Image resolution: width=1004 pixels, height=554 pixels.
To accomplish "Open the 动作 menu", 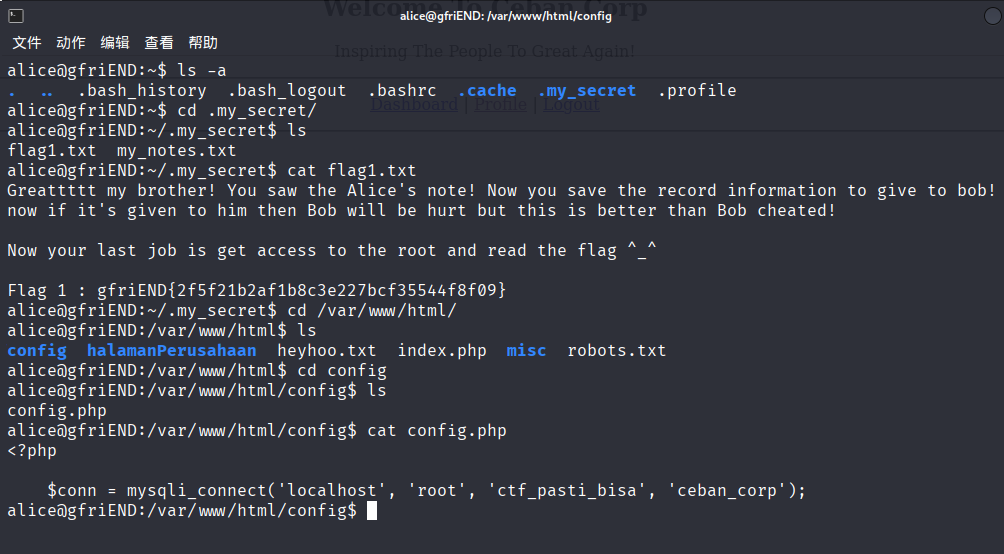I will [x=71, y=43].
